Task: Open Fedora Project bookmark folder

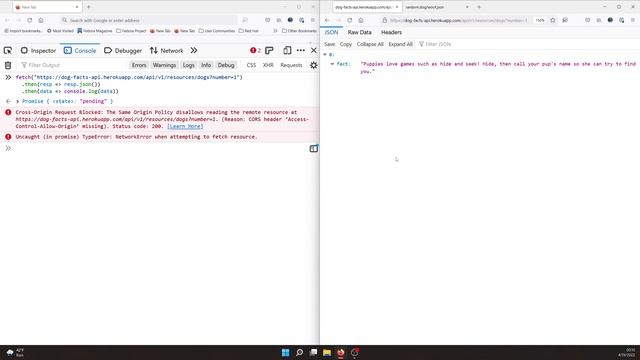Action: click(x=131, y=31)
